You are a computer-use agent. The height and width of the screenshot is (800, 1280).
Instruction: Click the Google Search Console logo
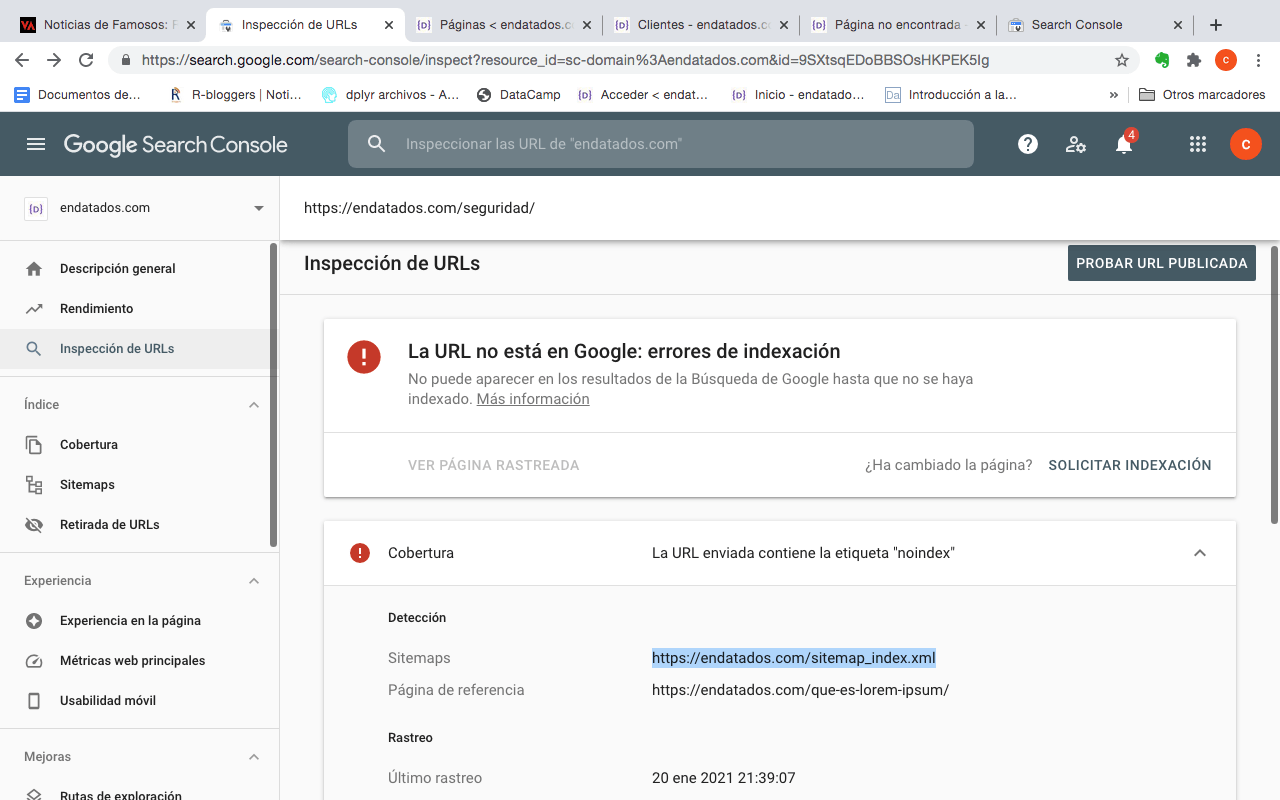coord(176,145)
